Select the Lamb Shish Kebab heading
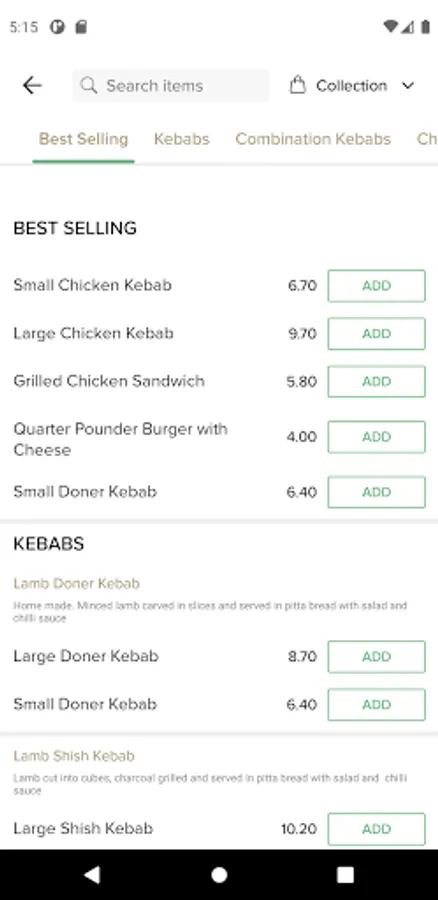Viewport: 438px width, 900px height. (x=74, y=756)
